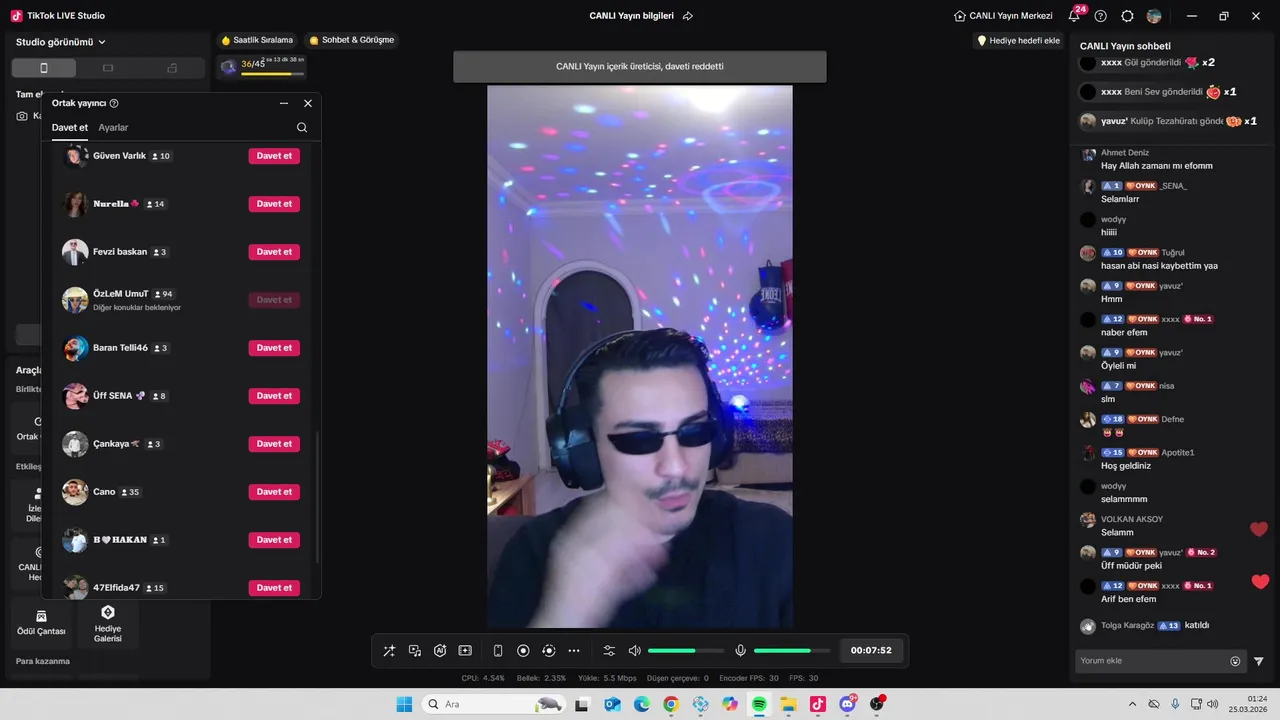Screen dimensions: 1280x720
Task: Click the Windows Start button
Action: click(405, 704)
